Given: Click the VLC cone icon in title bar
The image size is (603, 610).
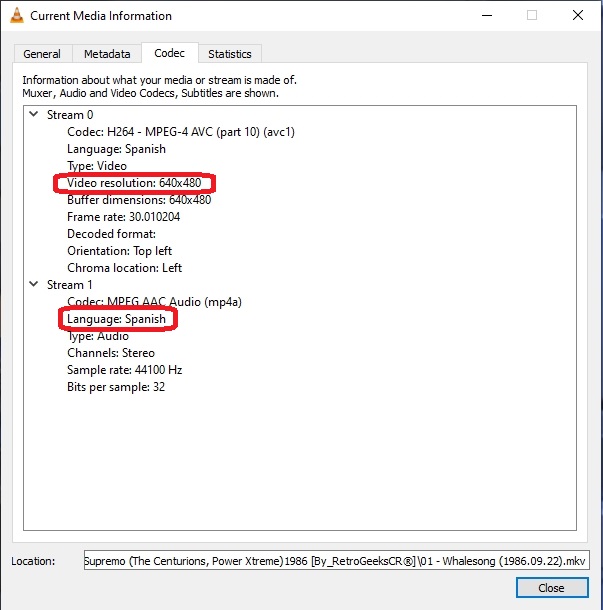Looking at the screenshot, I should pyautogui.click(x=16, y=16).
